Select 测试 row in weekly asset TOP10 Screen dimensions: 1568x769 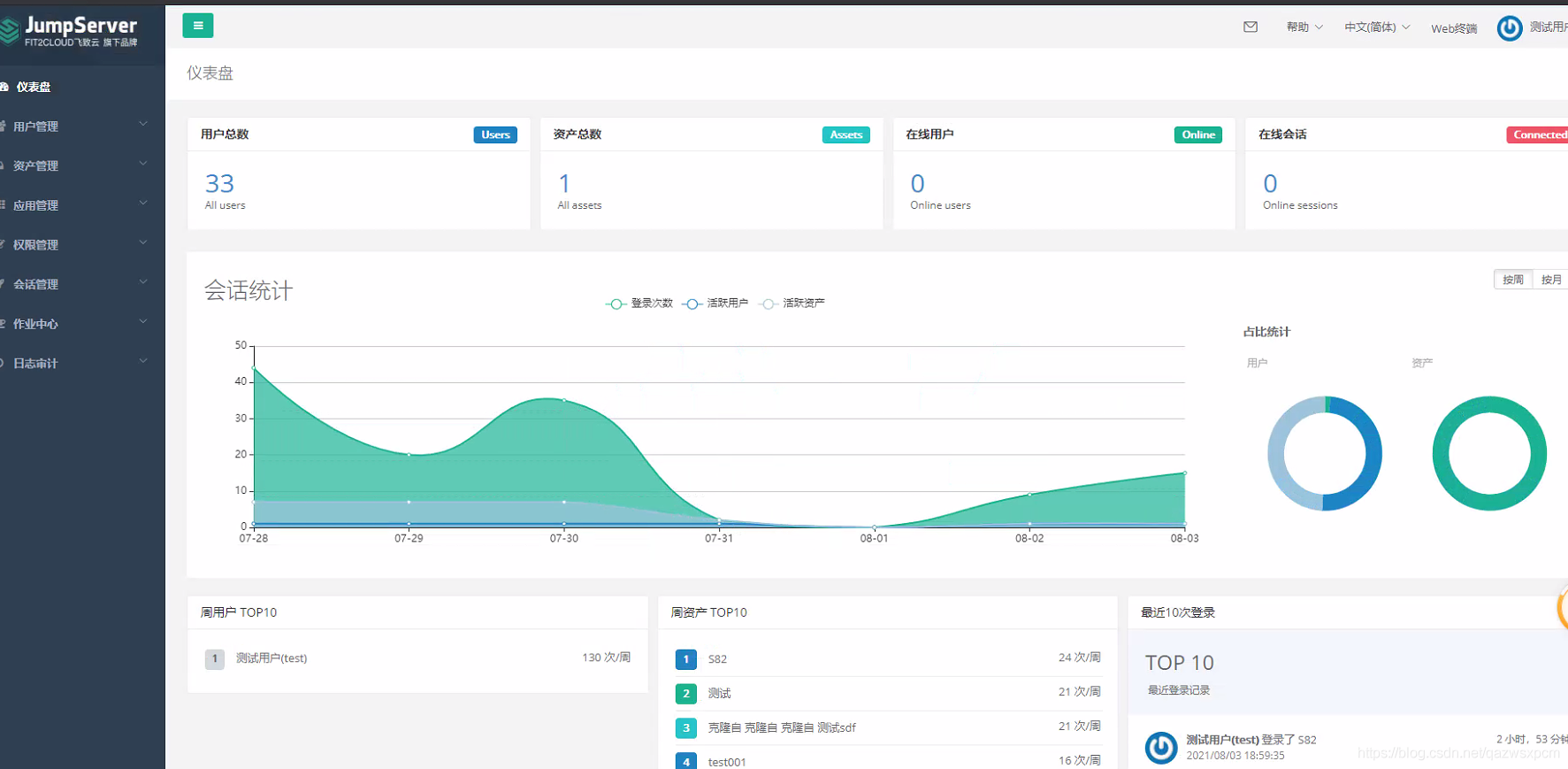tap(888, 693)
